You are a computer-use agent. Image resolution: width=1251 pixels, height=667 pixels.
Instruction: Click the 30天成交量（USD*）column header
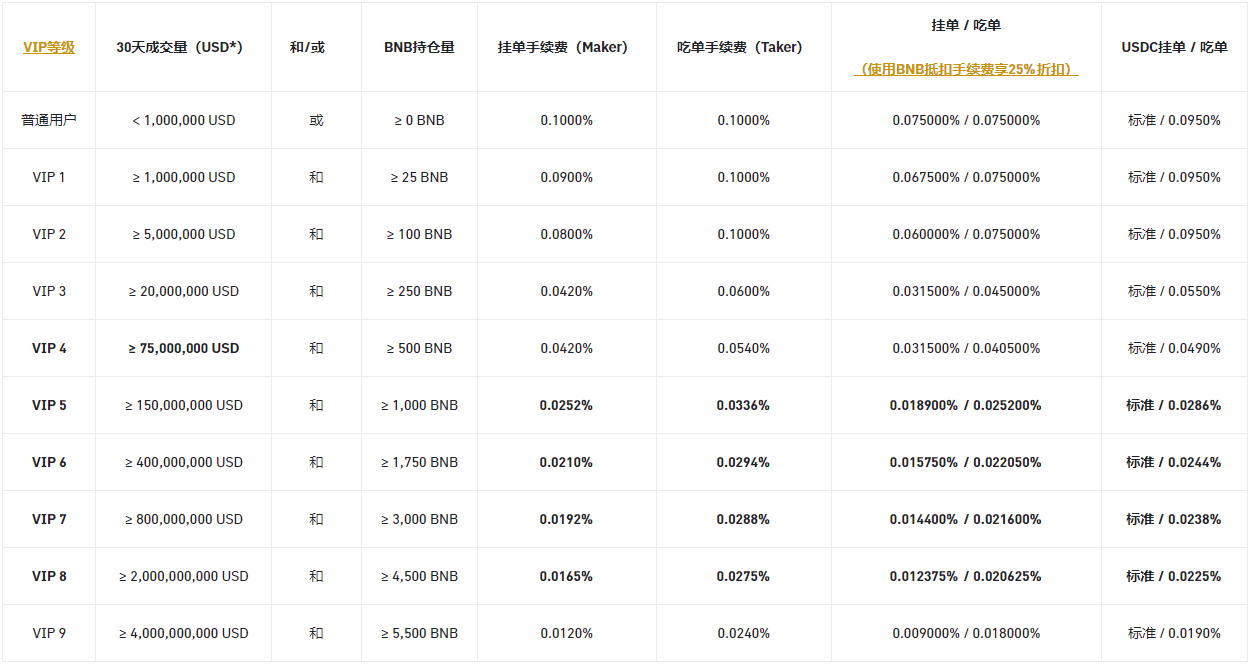click(182, 47)
